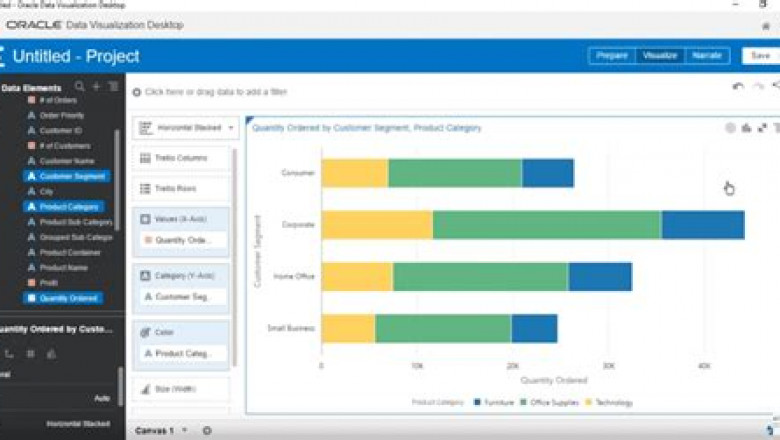This screenshot has height=440, width=780.
Task: Click the search icon in Data Elements
Action: pyautogui.click(x=79, y=87)
